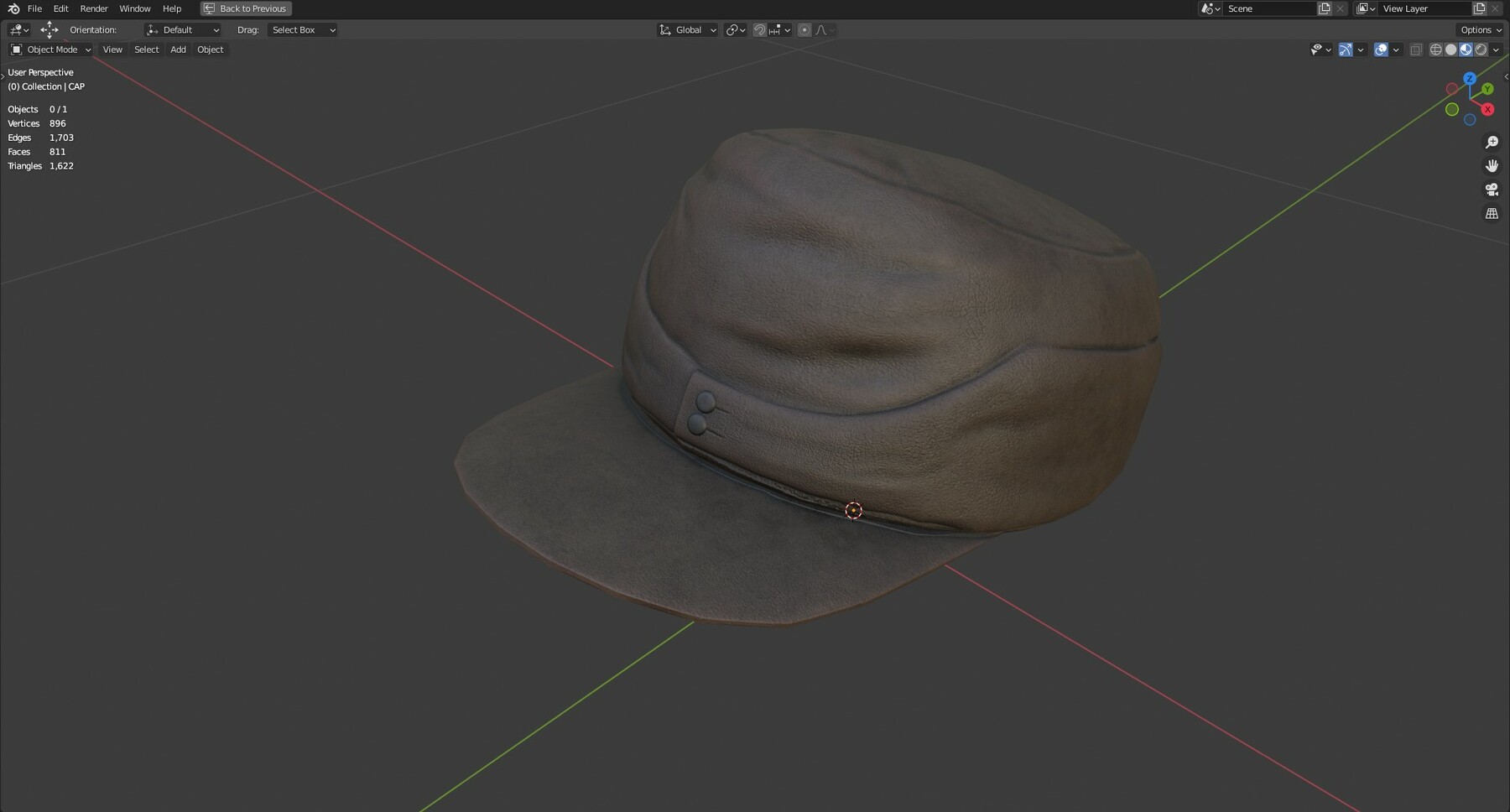Zoom the view using the magnifier icon
Image resolution: width=1510 pixels, height=812 pixels.
tap(1492, 142)
